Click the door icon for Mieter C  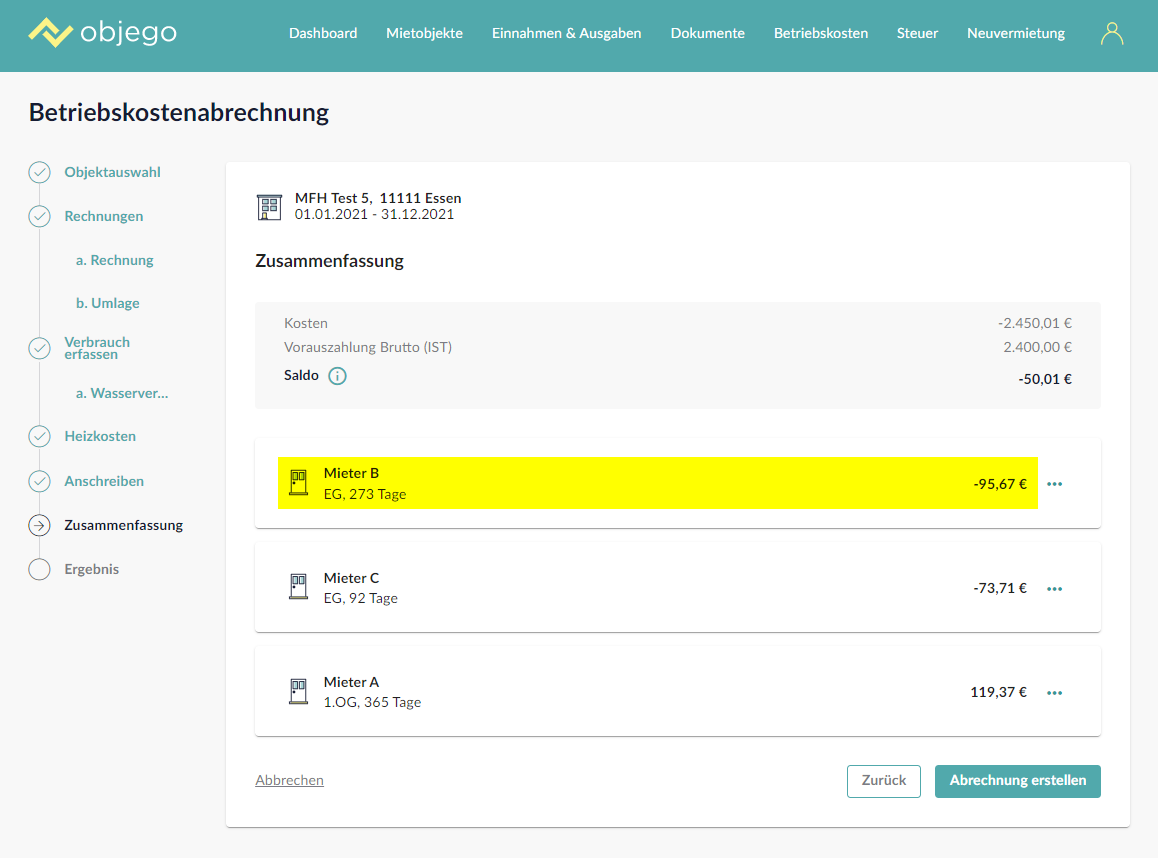coord(298,587)
